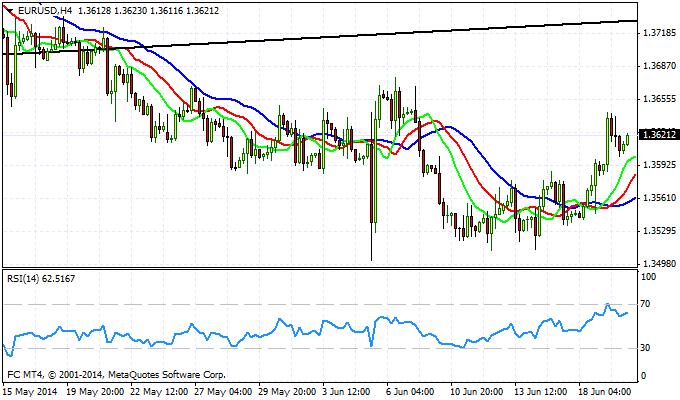Click time axis label 15 May 2014

(x=30, y=391)
